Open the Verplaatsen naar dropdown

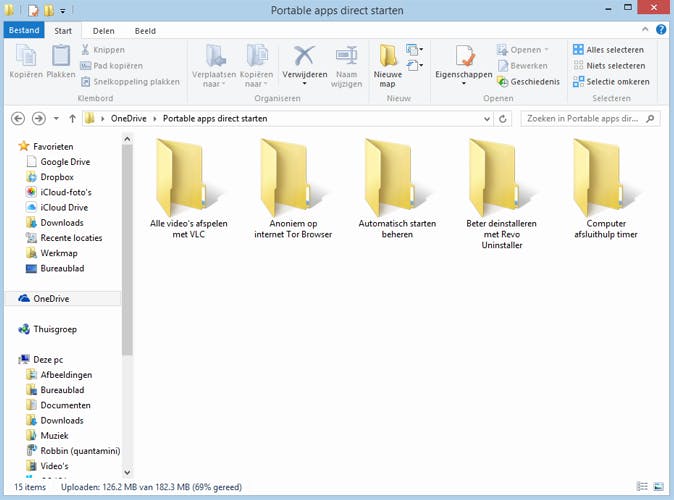[214, 79]
